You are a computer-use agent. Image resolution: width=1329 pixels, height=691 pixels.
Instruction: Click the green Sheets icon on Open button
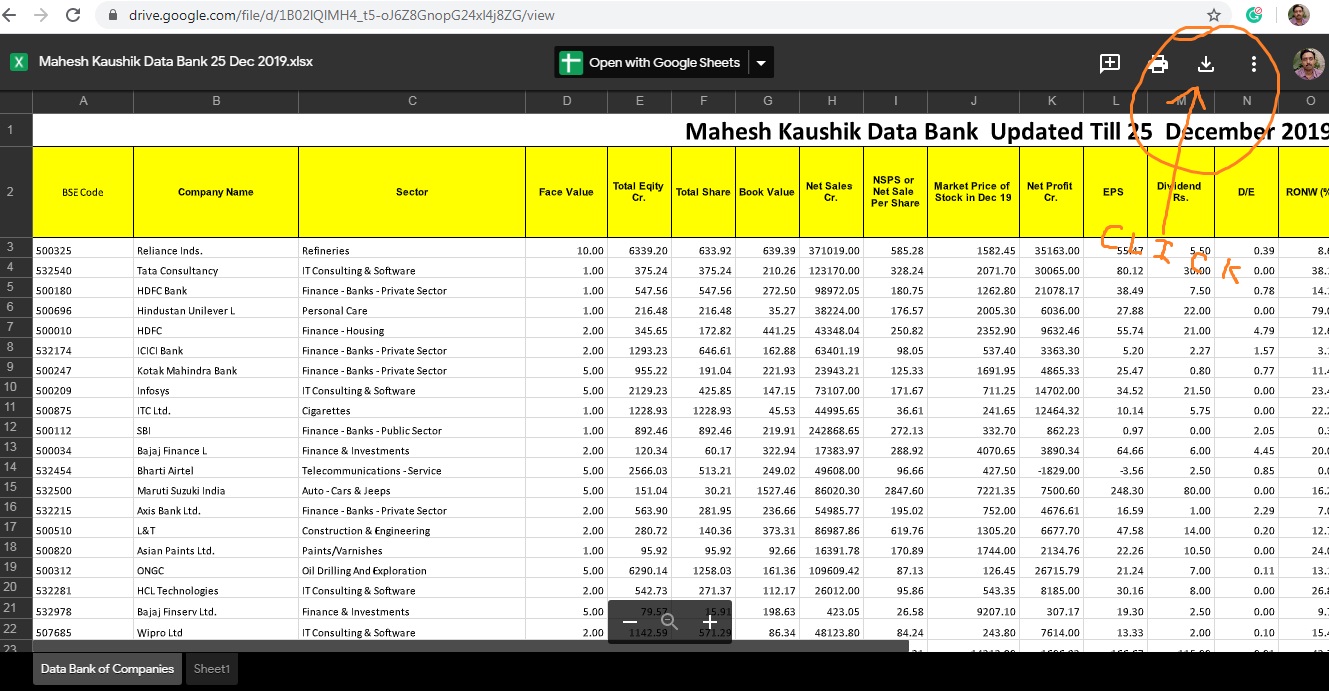coord(570,61)
